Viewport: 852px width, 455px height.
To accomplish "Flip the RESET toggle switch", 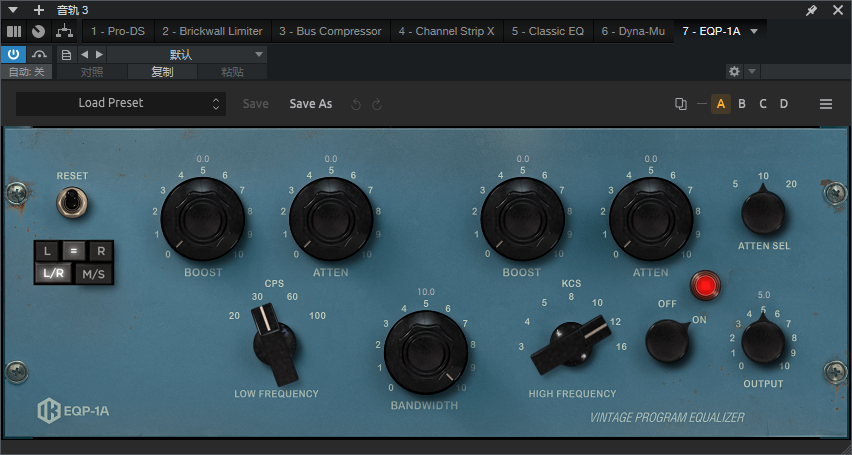I will (x=72, y=202).
